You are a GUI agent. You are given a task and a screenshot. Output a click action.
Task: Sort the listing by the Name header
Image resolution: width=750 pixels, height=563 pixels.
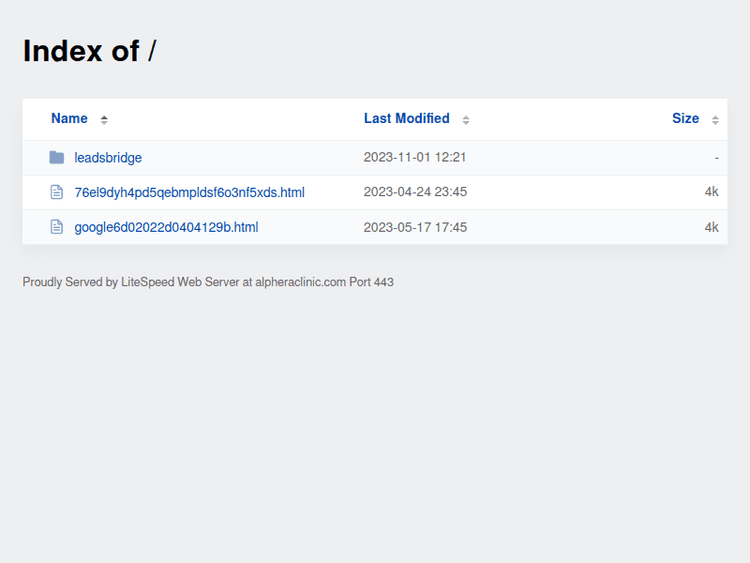click(x=69, y=118)
